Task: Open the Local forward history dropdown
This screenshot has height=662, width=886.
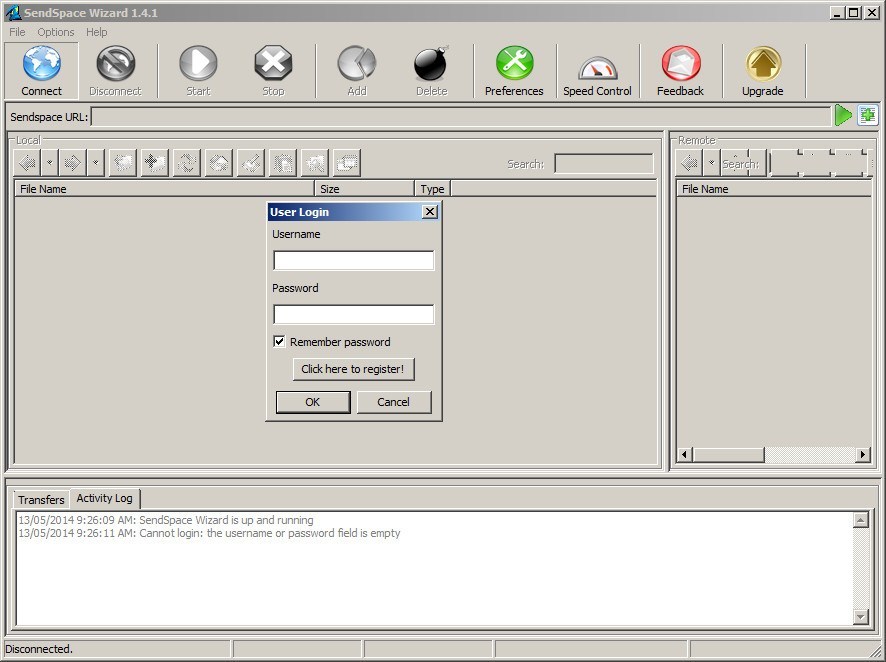Action: (x=95, y=163)
